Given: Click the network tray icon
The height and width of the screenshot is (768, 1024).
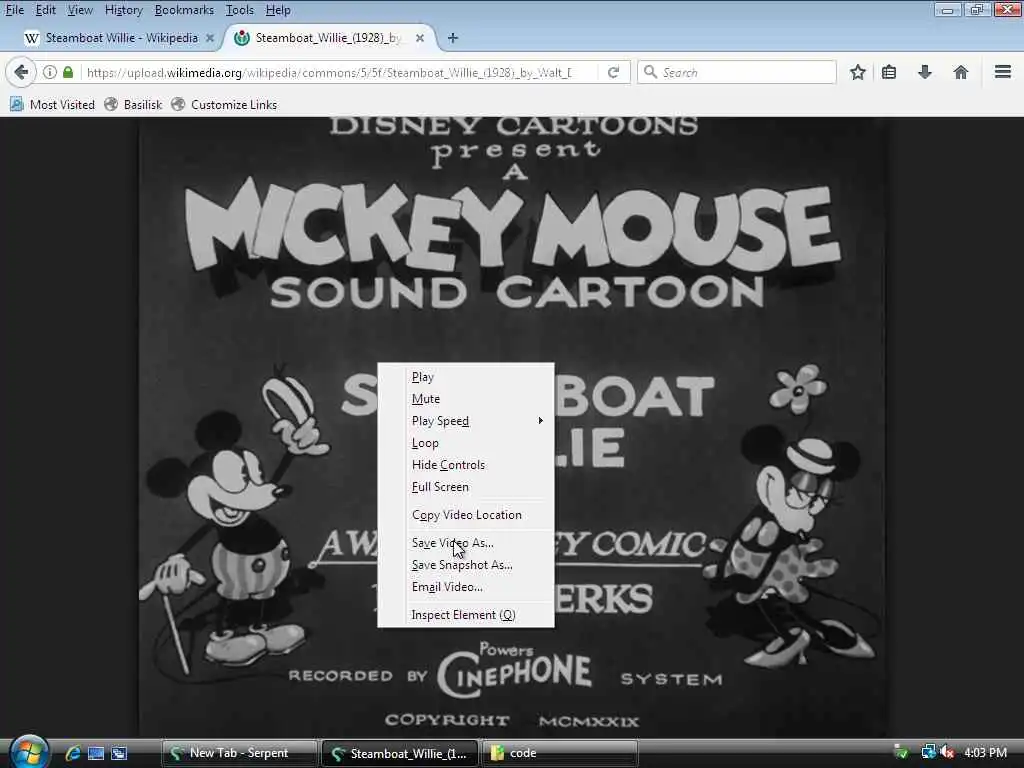Looking at the screenshot, I should pos(928,753).
